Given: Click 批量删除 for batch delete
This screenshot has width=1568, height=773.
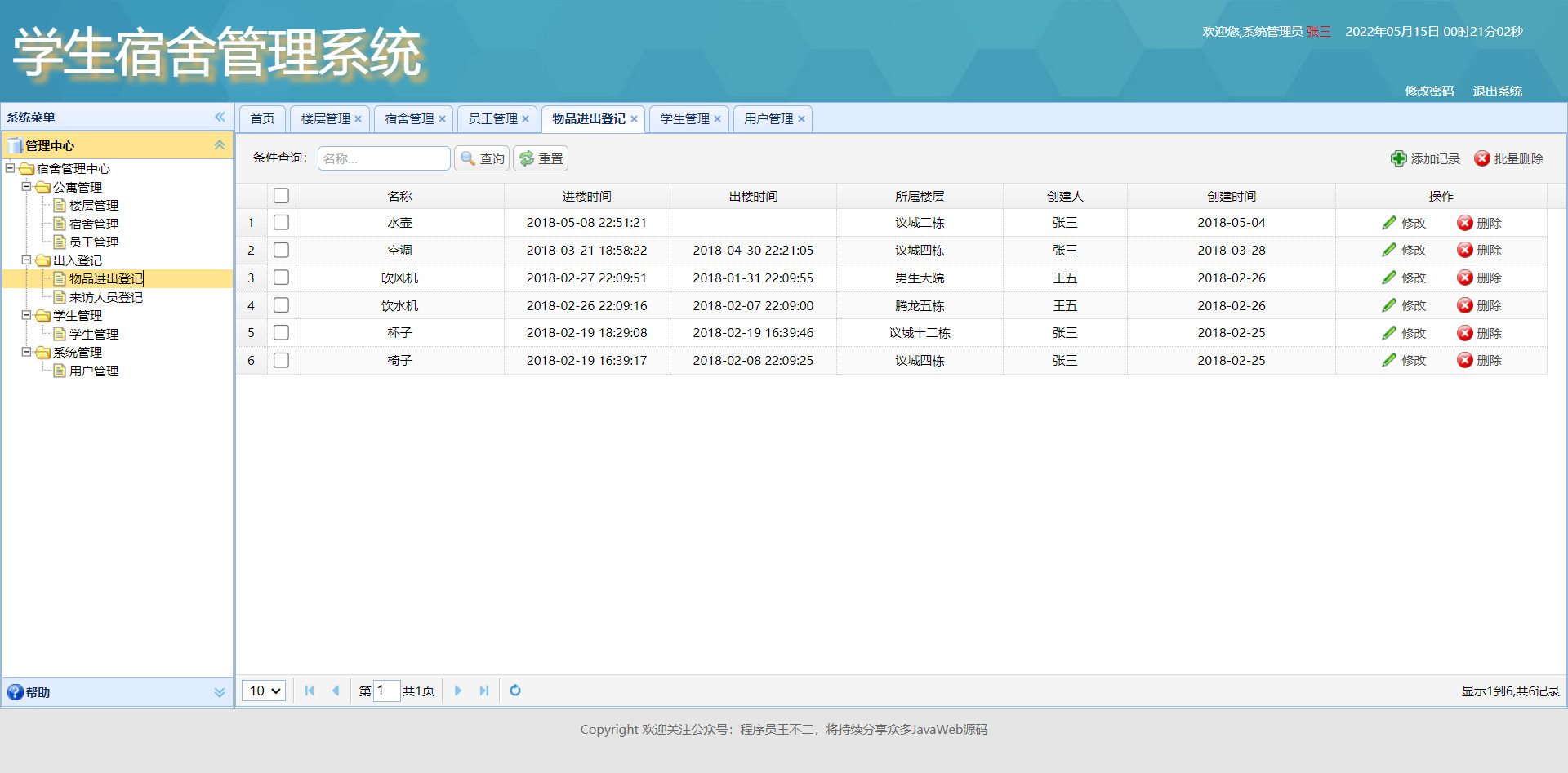Looking at the screenshot, I should click(1510, 158).
